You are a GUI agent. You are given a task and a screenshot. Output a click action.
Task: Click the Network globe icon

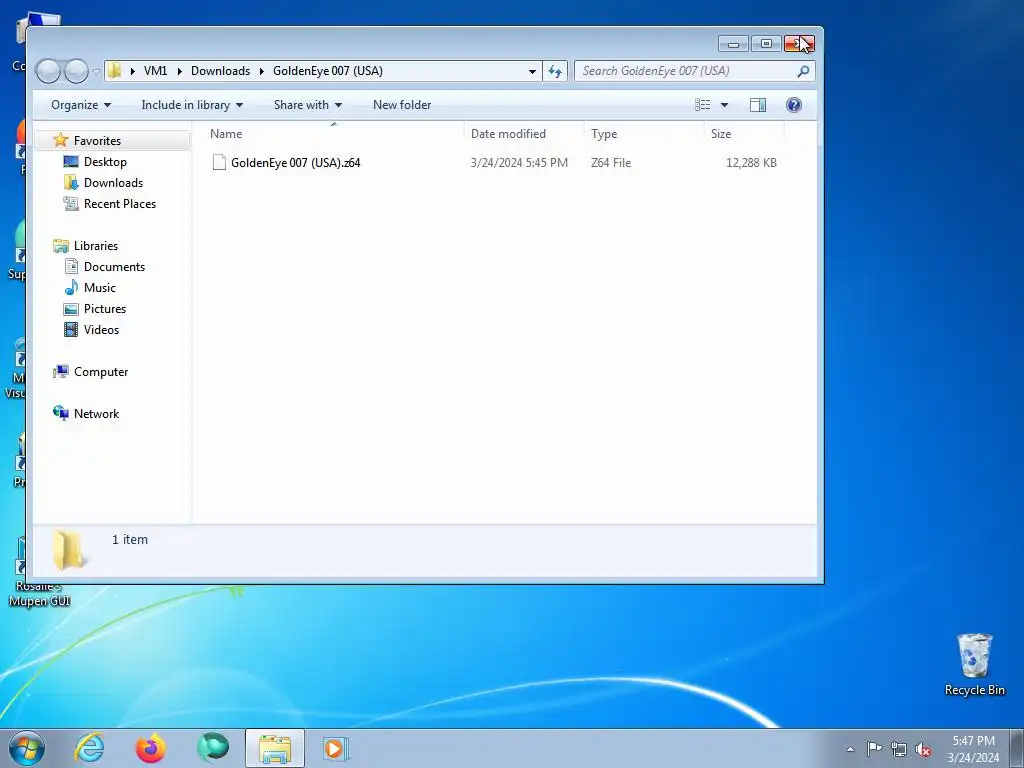pyautogui.click(x=61, y=413)
